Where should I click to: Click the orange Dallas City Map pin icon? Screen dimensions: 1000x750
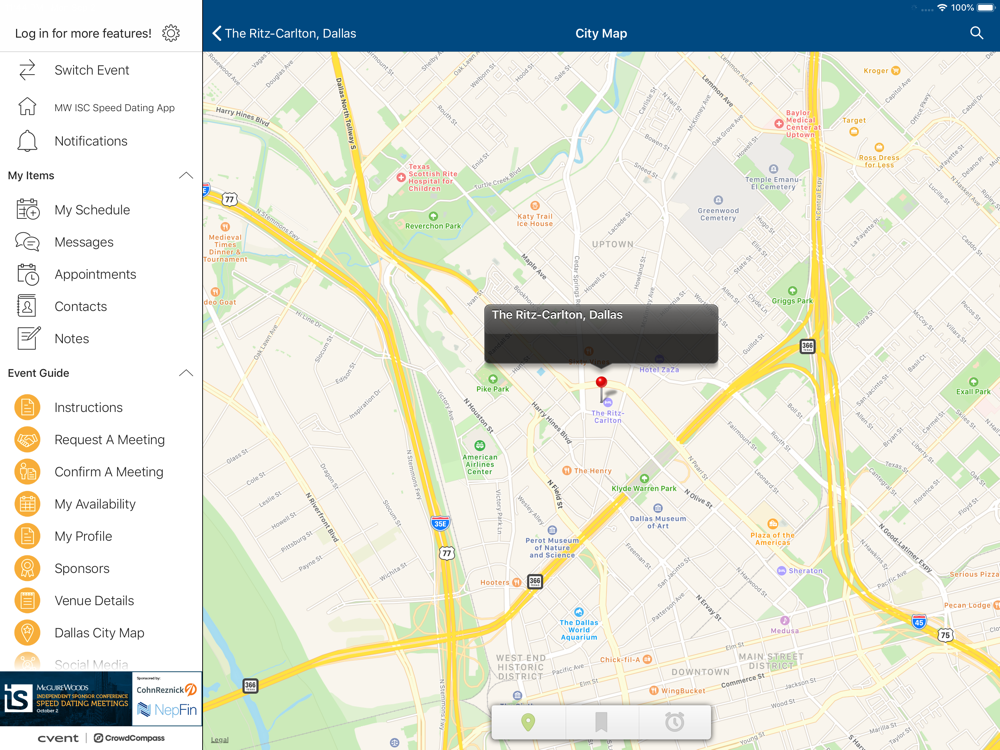(27, 633)
